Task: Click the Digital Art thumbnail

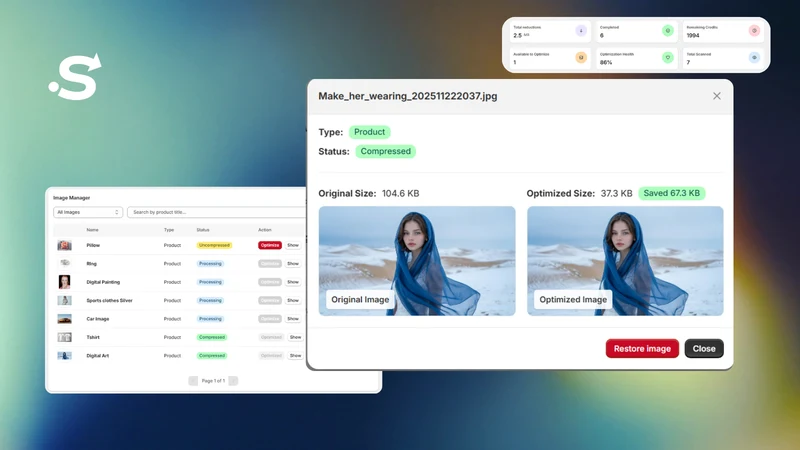Action: pos(64,355)
